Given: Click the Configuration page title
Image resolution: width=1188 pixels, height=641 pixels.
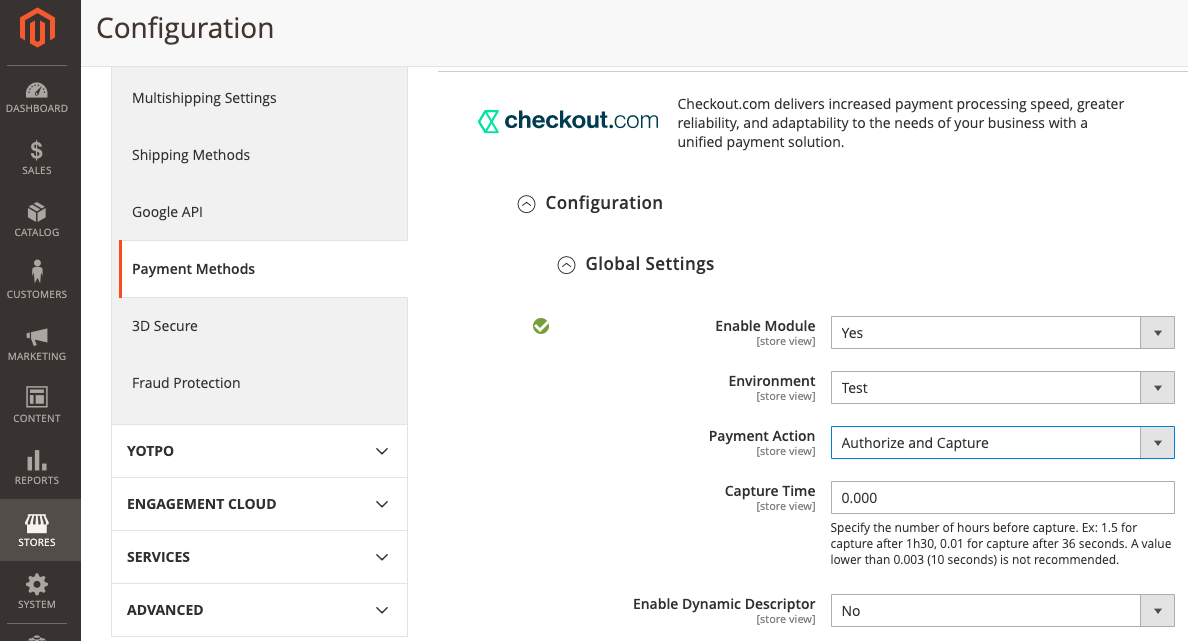Looking at the screenshot, I should click(185, 29).
